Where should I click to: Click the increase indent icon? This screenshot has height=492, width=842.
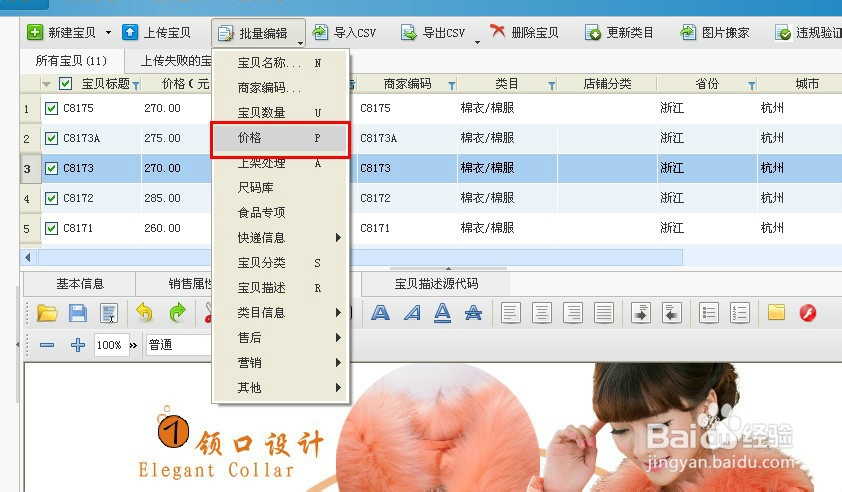pos(641,313)
